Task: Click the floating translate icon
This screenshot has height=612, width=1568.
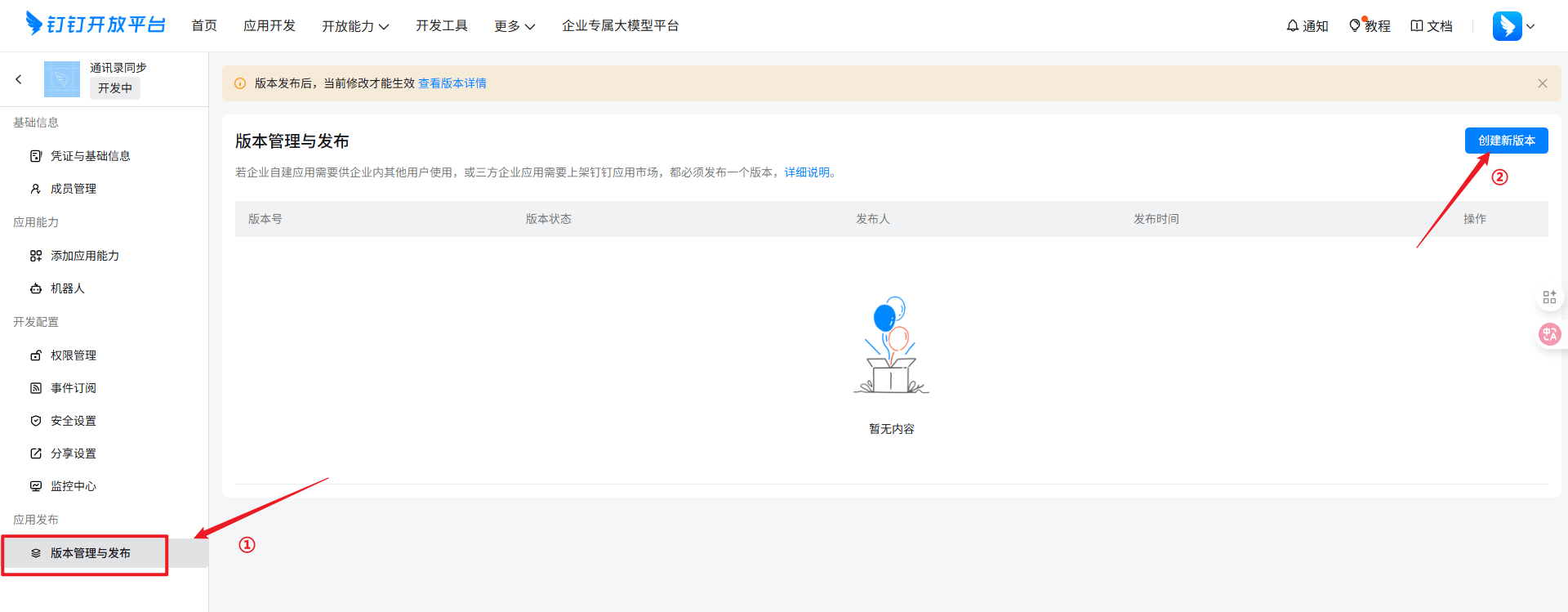Action: (1549, 334)
